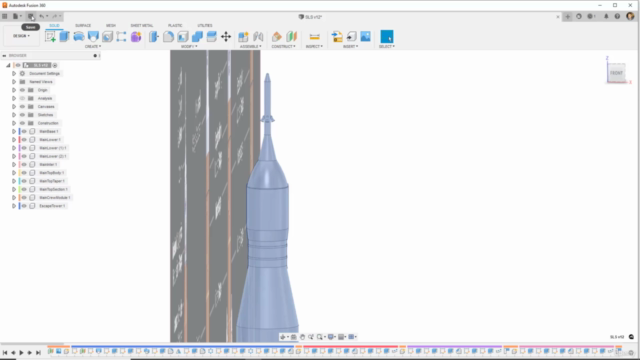Click the Look At icon in navigation bar
This screenshot has height=360, width=640.
pos(293,337)
